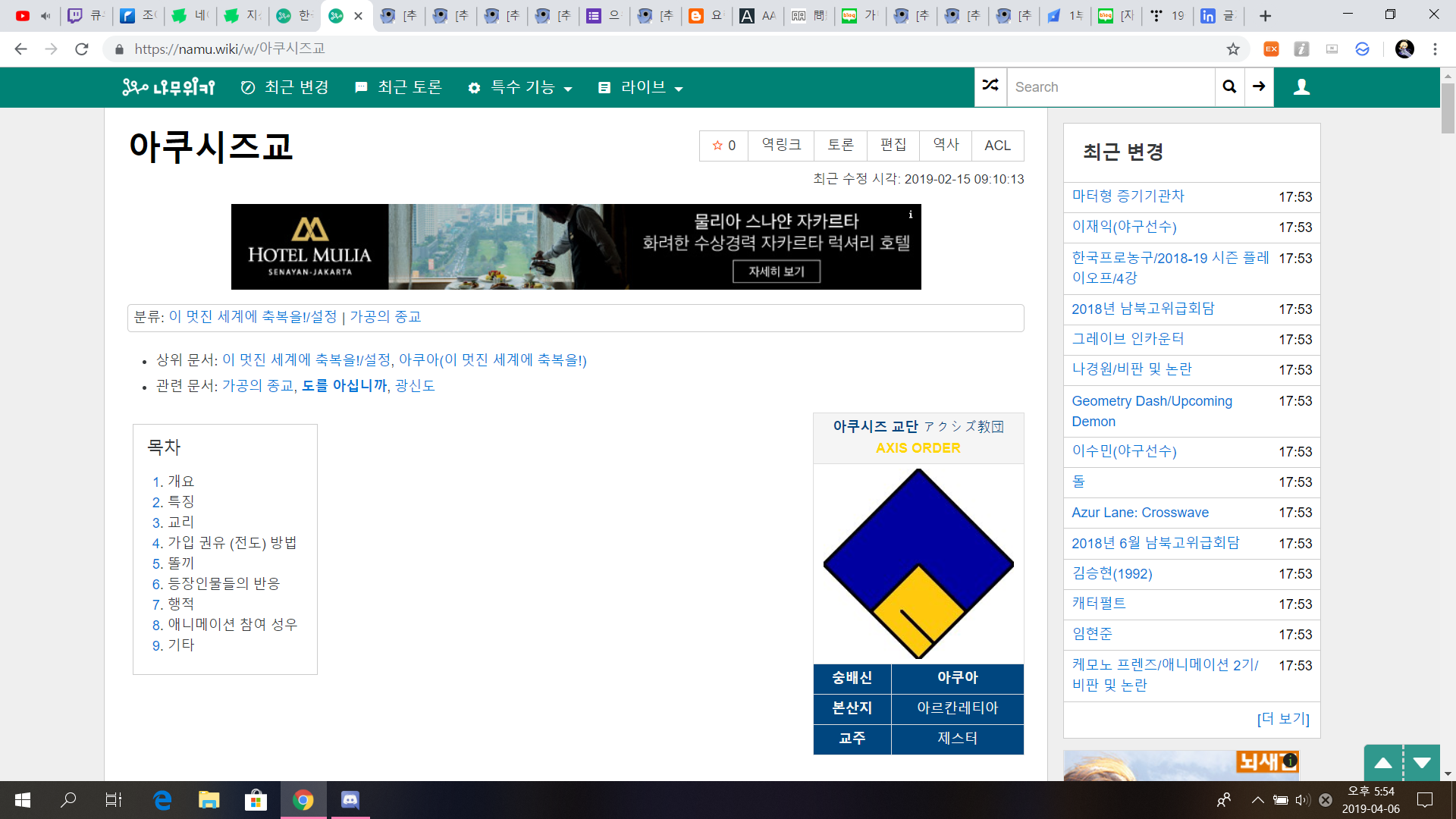This screenshot has height=819, width=1456.
Task: Open Discord from the Windows taskbar
Action: click(x=350, y=800)
